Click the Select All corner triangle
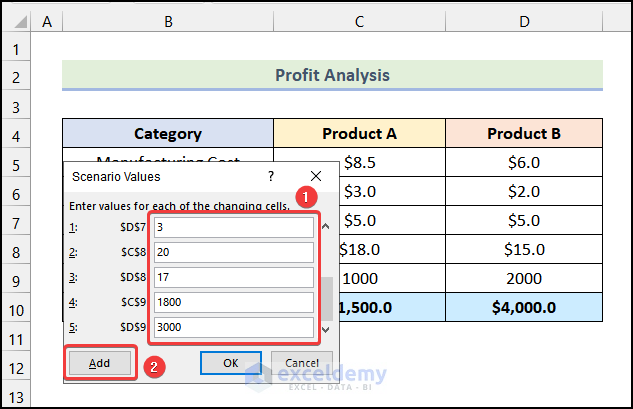This screenshot has width=633, height=409. point(15,20)
